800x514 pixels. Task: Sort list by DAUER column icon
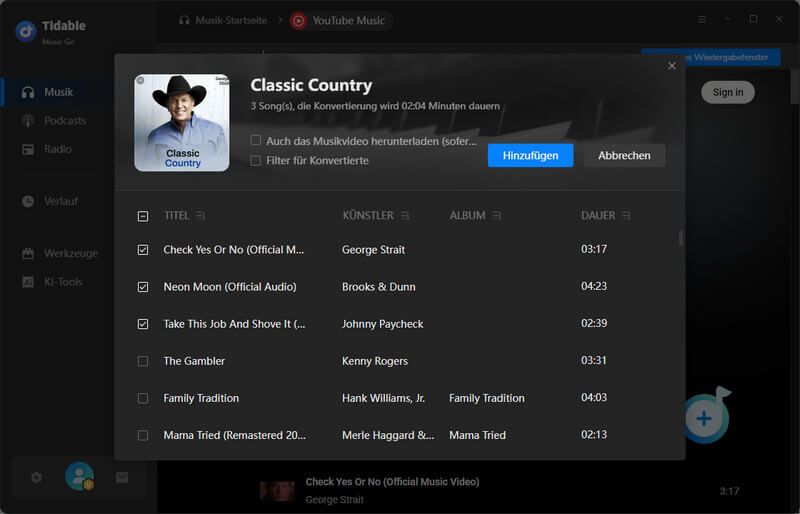tap(627, 216)
